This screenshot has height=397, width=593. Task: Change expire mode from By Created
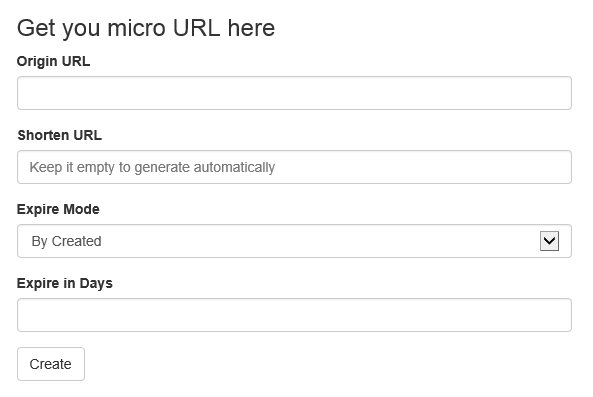[294, 241]
